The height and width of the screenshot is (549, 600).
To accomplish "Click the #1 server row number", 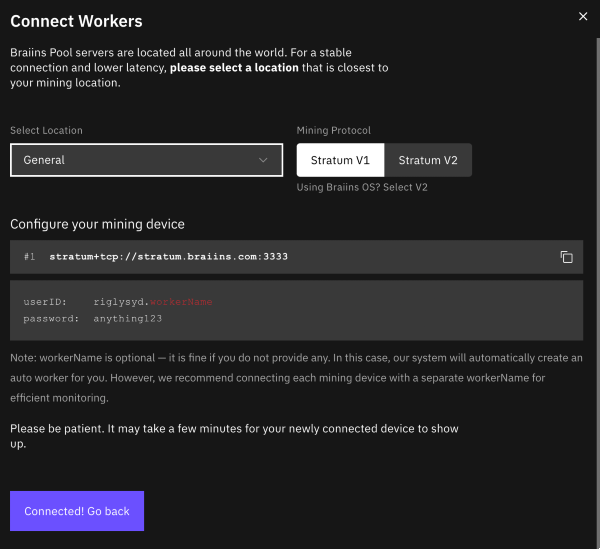I will [29, 256].
